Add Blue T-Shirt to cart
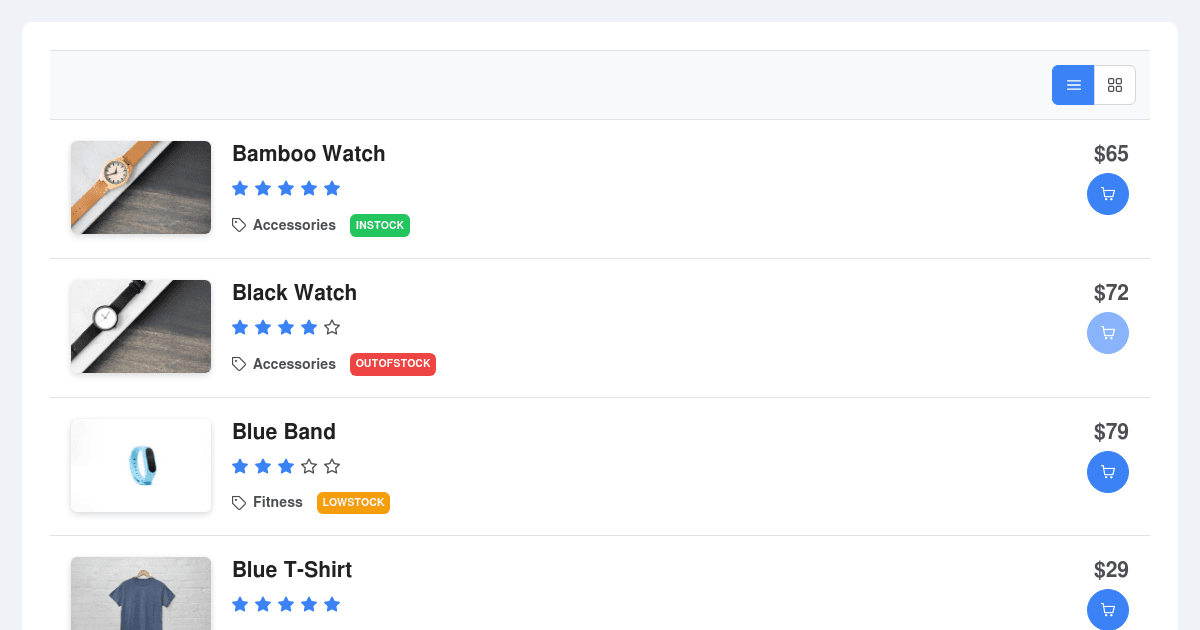 point(1108,609)
